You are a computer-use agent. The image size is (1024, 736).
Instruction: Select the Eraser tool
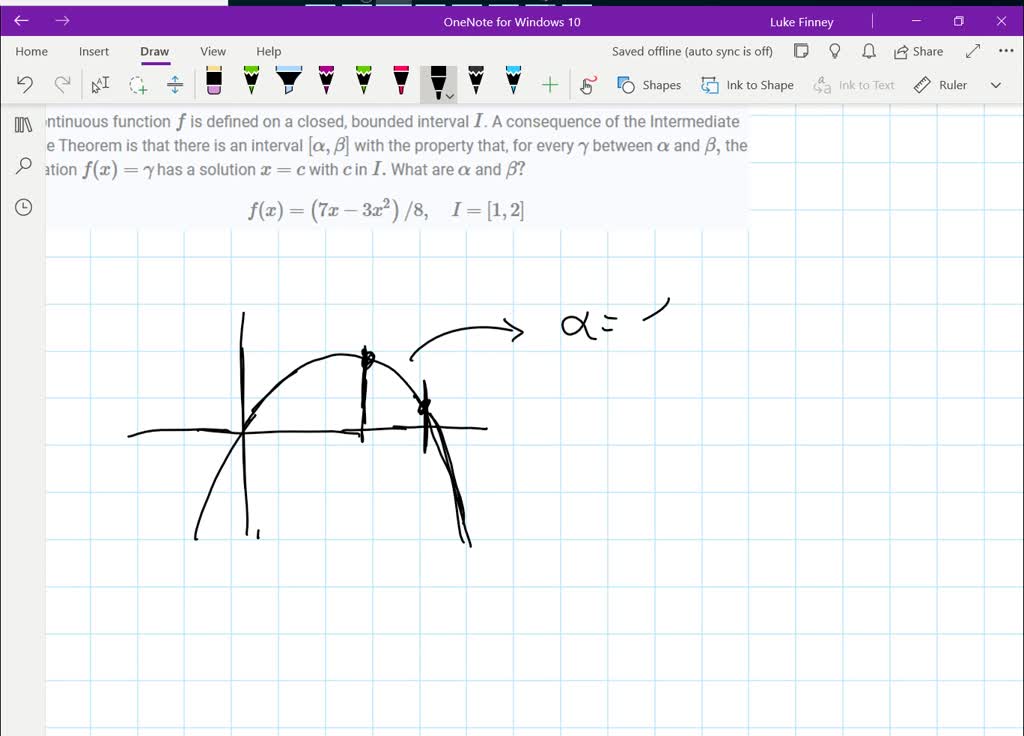[212, 85]
